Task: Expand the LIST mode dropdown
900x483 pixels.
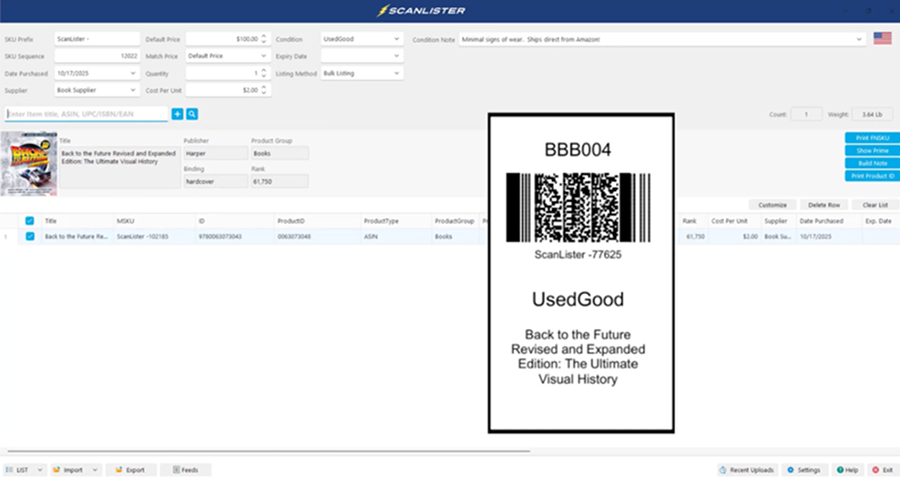Action: 40,470
